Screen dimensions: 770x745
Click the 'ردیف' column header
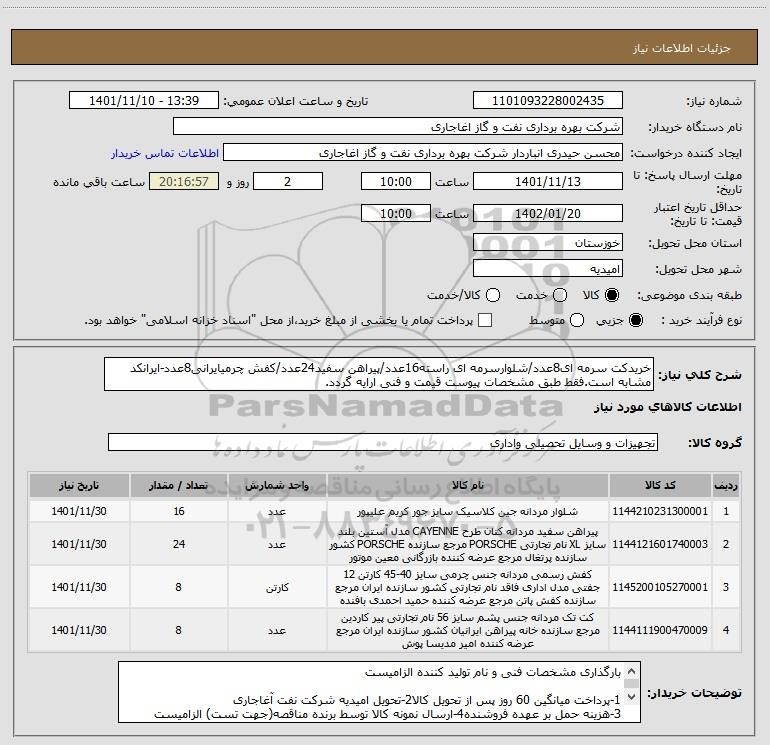(x=726, y=485)
